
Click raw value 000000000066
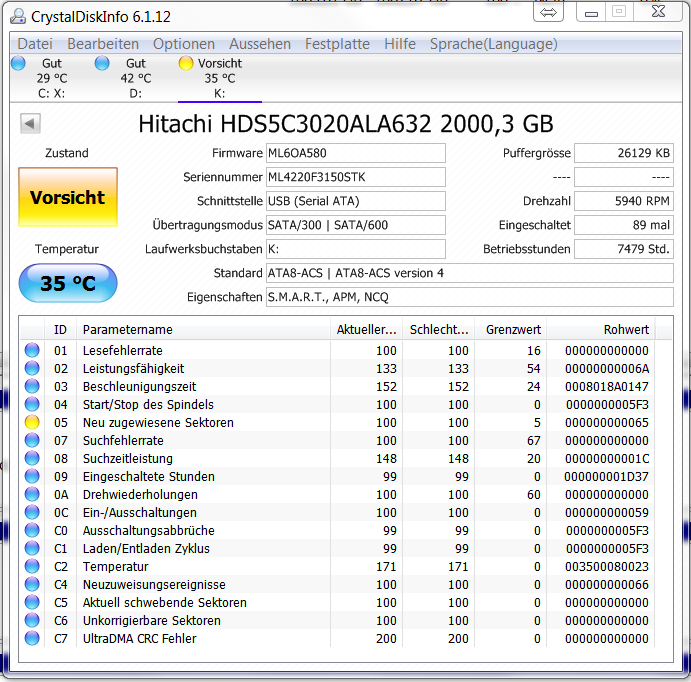tap(607, 585)
